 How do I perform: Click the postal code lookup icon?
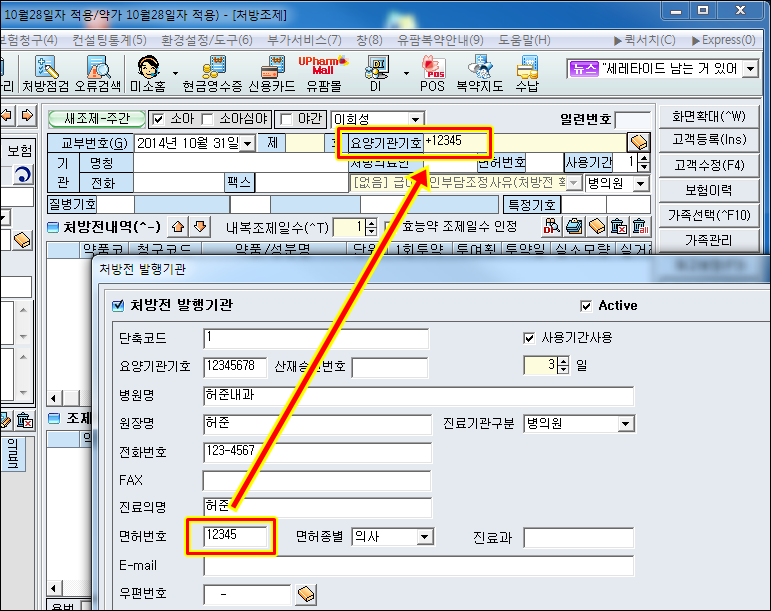306,595
